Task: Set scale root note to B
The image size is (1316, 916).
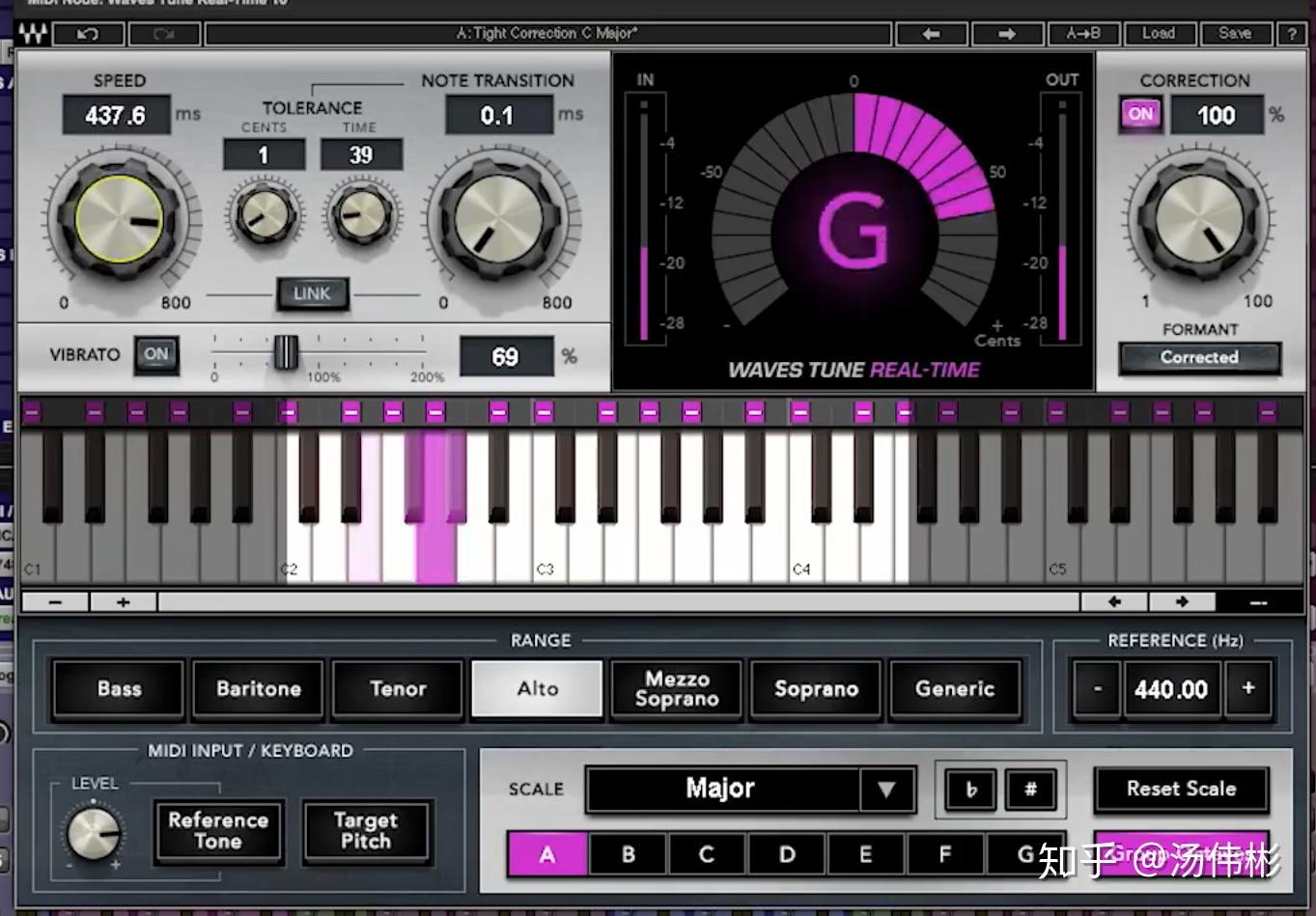Action: click(628, 854)
